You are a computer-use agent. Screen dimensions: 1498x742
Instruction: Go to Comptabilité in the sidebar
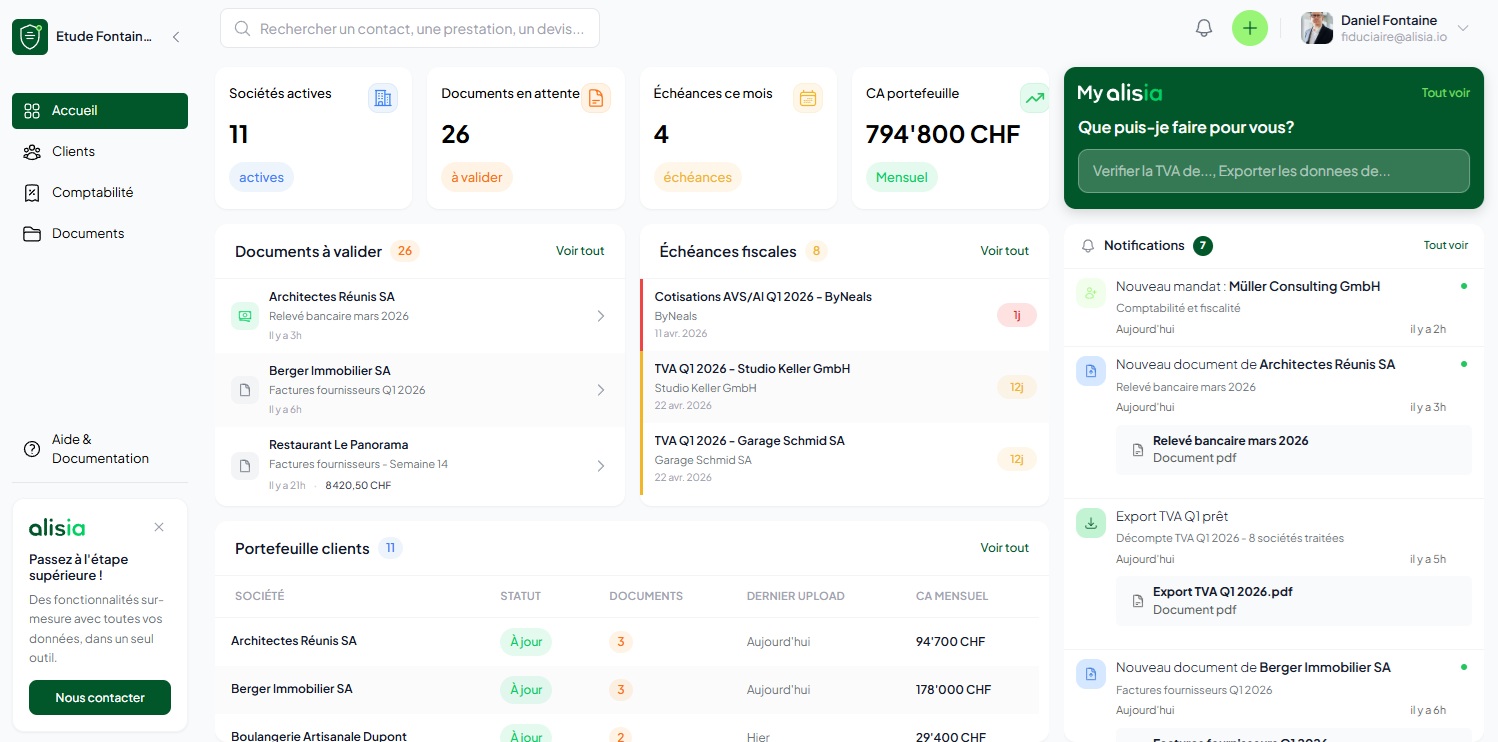(92, 193)
